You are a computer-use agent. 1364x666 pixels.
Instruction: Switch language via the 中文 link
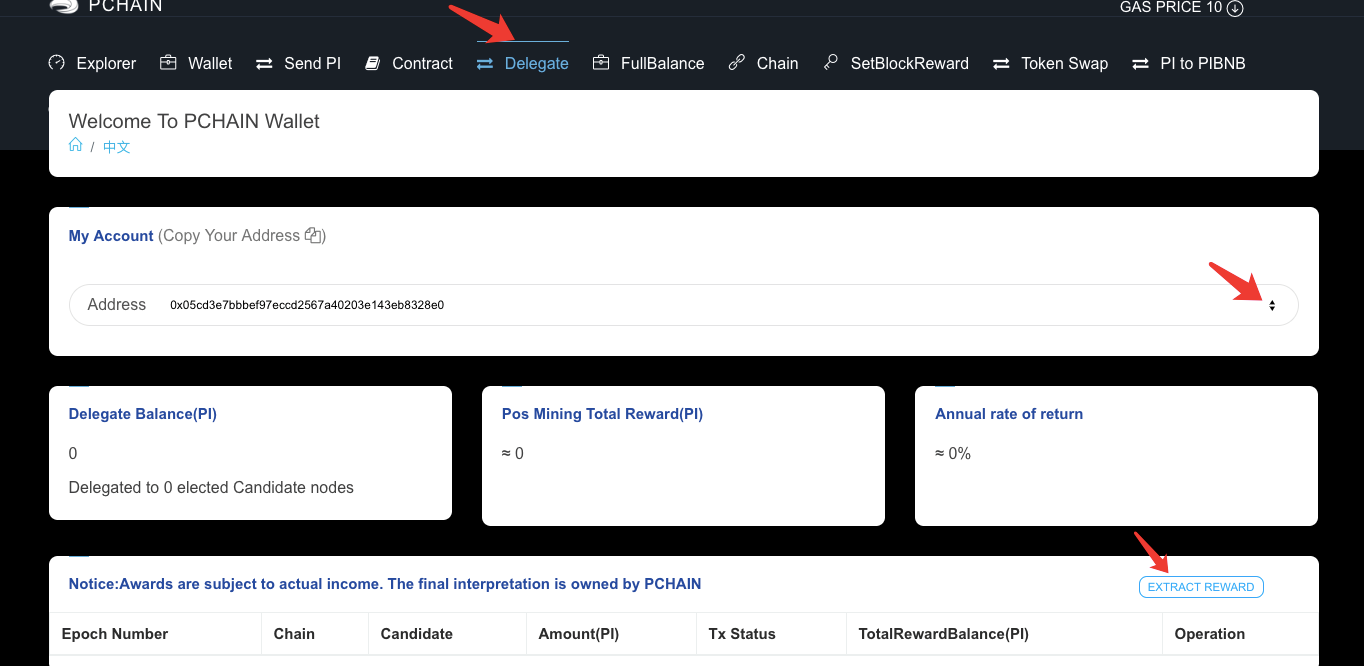click(x=117, y=147)
